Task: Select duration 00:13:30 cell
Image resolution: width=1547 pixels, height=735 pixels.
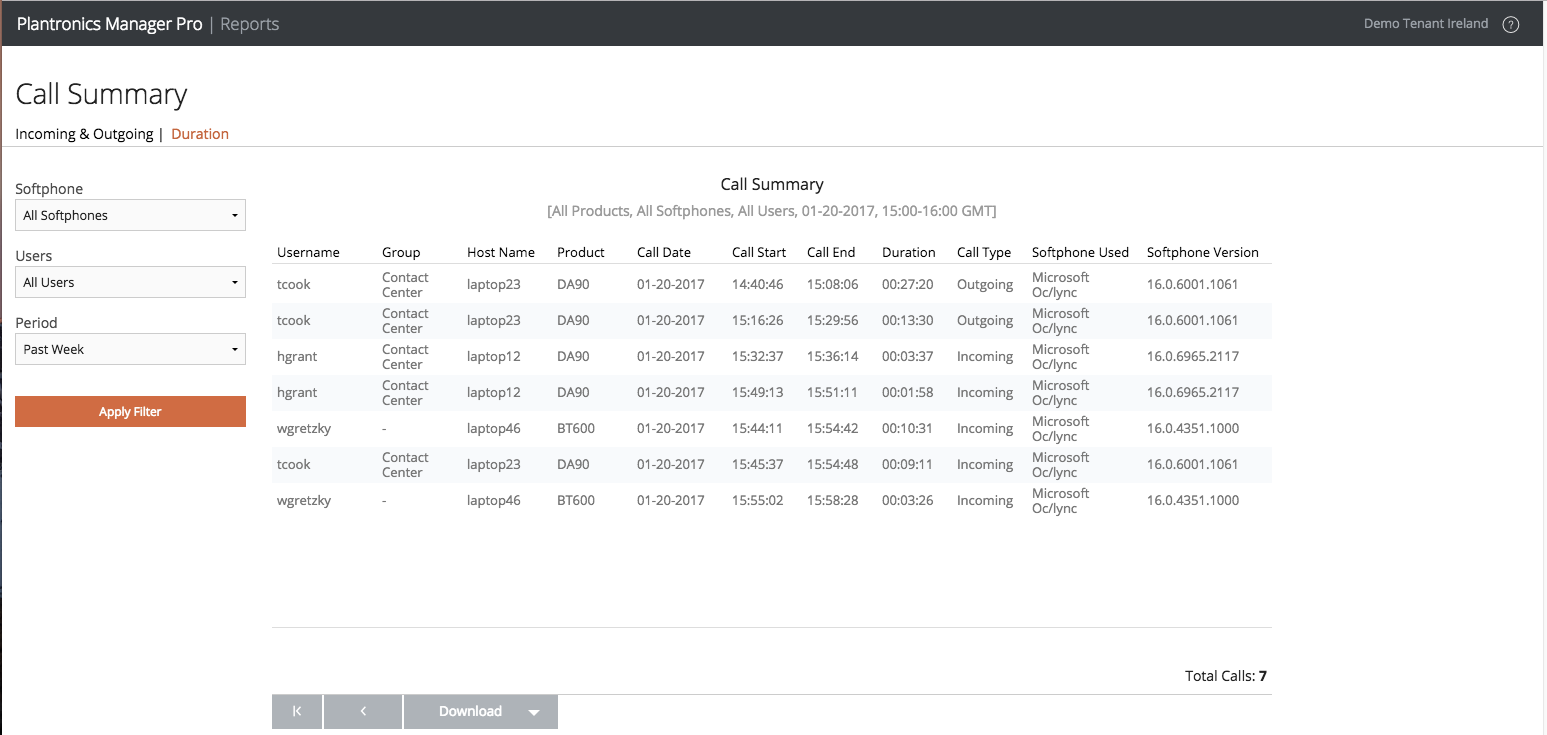Action: [908, 320]
